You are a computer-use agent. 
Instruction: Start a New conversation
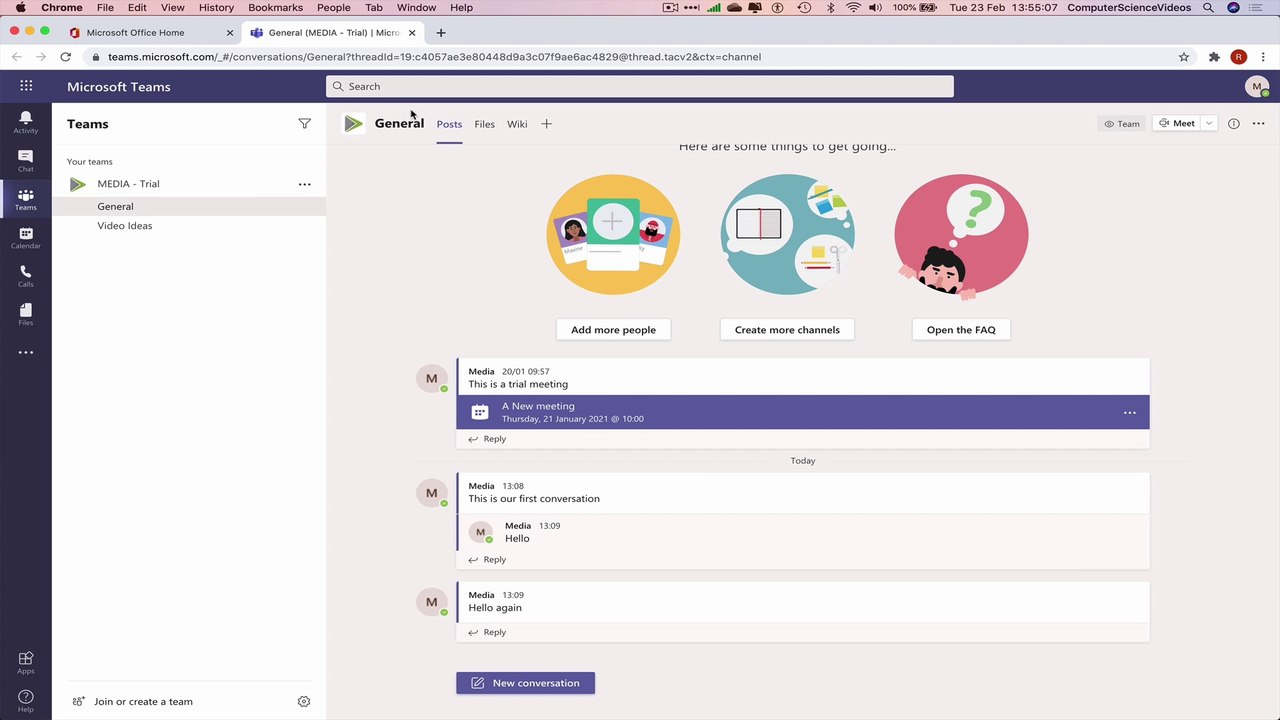(525, 683)
